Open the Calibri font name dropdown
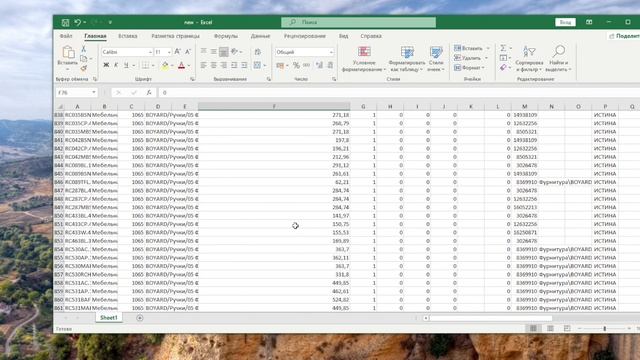 click(150, 52)
